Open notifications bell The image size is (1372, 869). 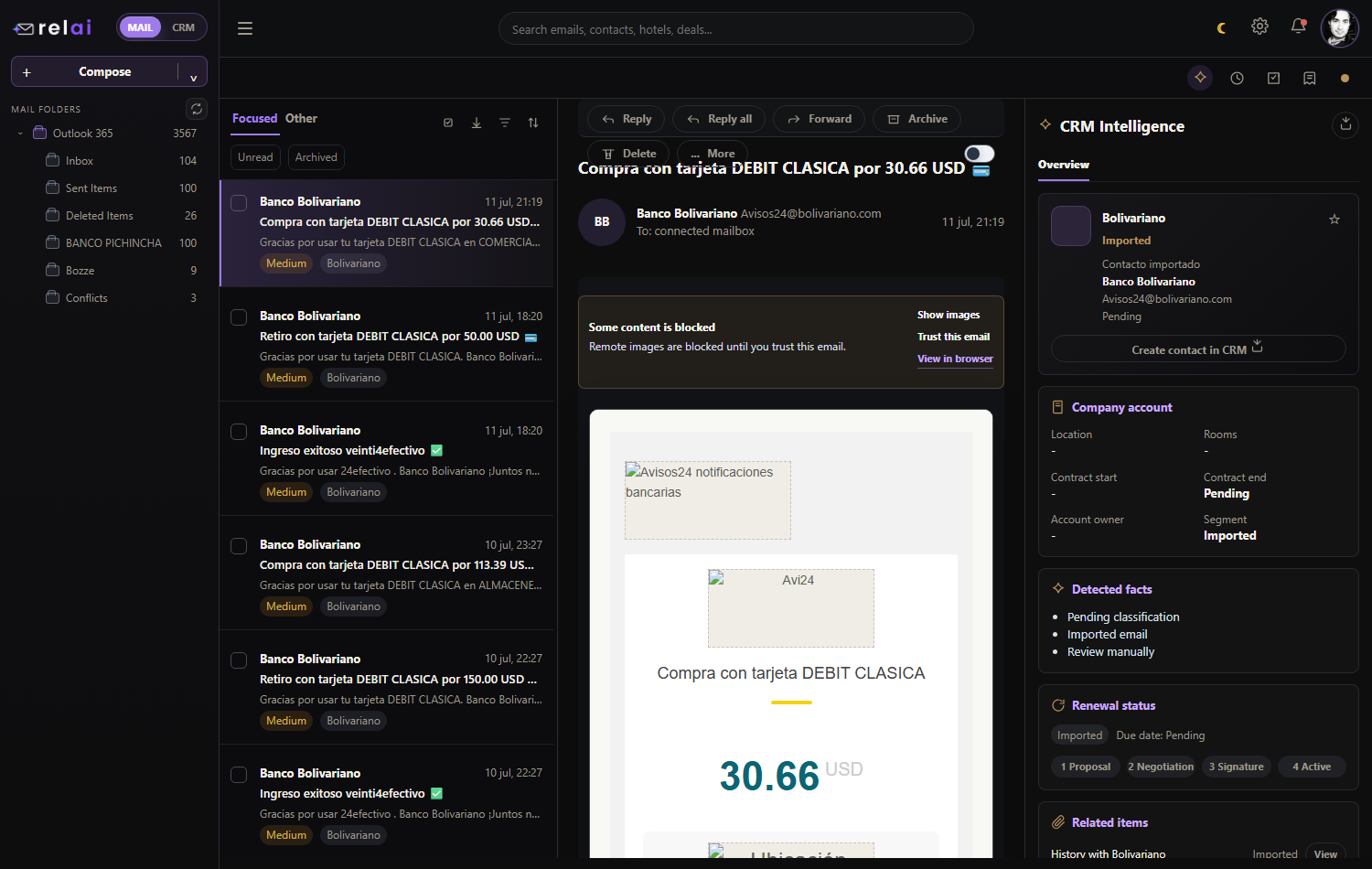(1298, 27)
